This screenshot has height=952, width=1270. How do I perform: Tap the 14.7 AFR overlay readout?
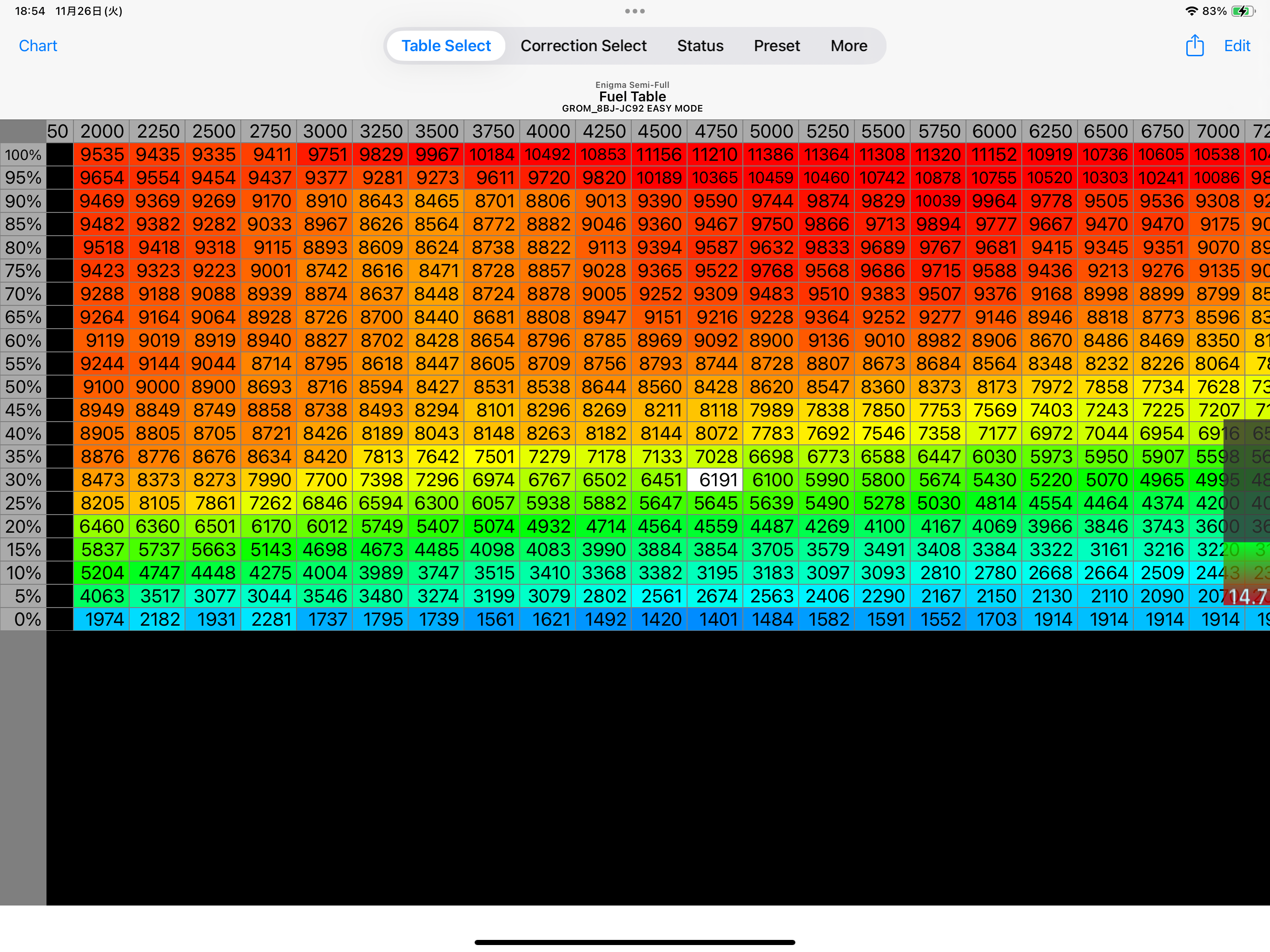1247,596
